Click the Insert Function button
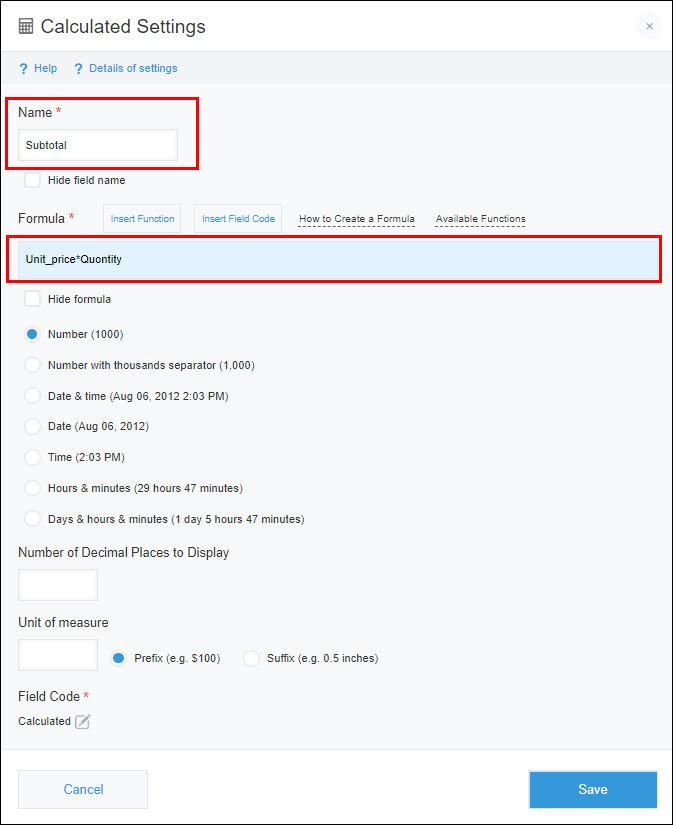Image resolution: width=673 pixels, height=825 pixels. [x=141, y=218]
